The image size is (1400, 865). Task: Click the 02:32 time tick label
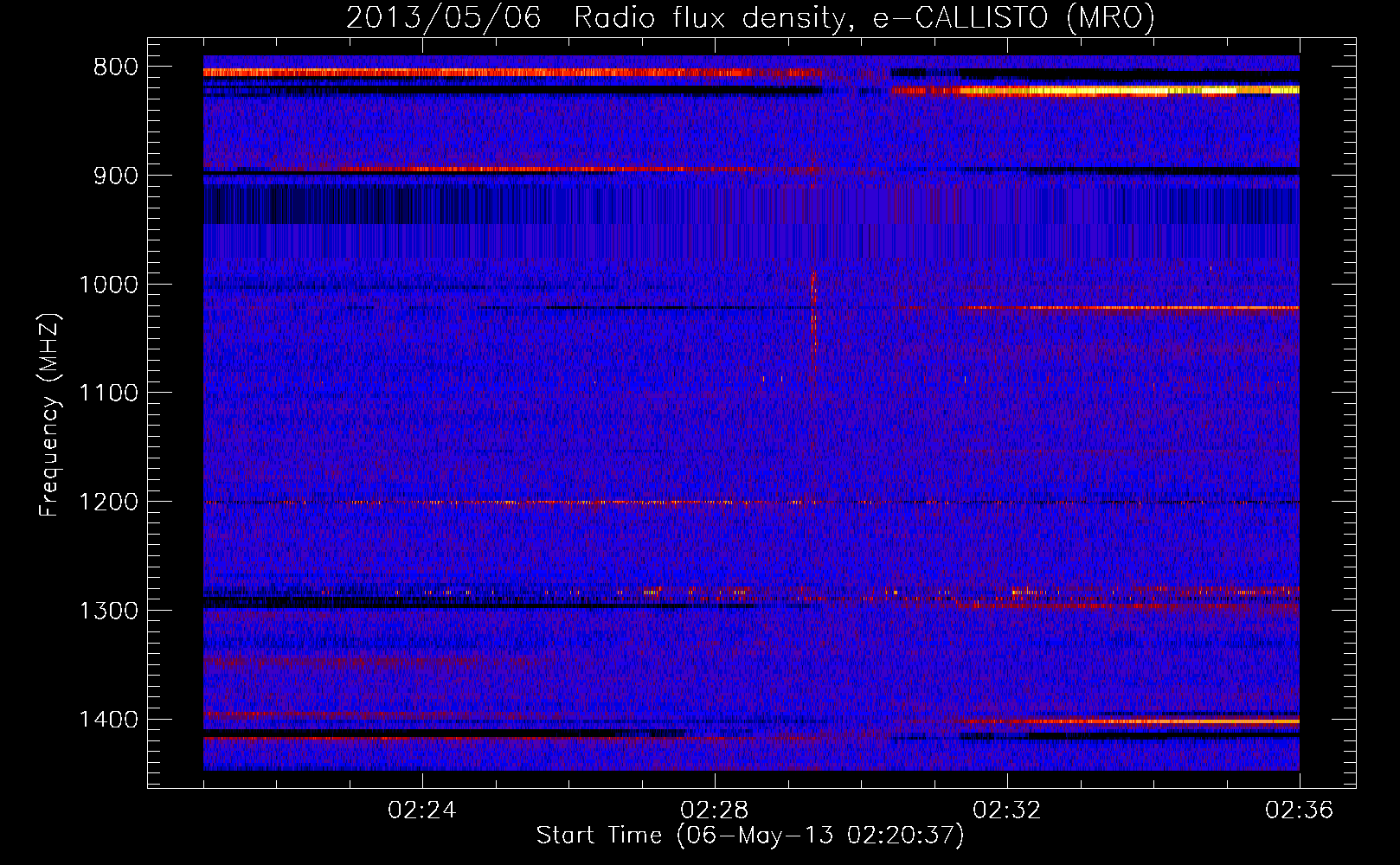pyautogui.click(x=1007, y=811)
